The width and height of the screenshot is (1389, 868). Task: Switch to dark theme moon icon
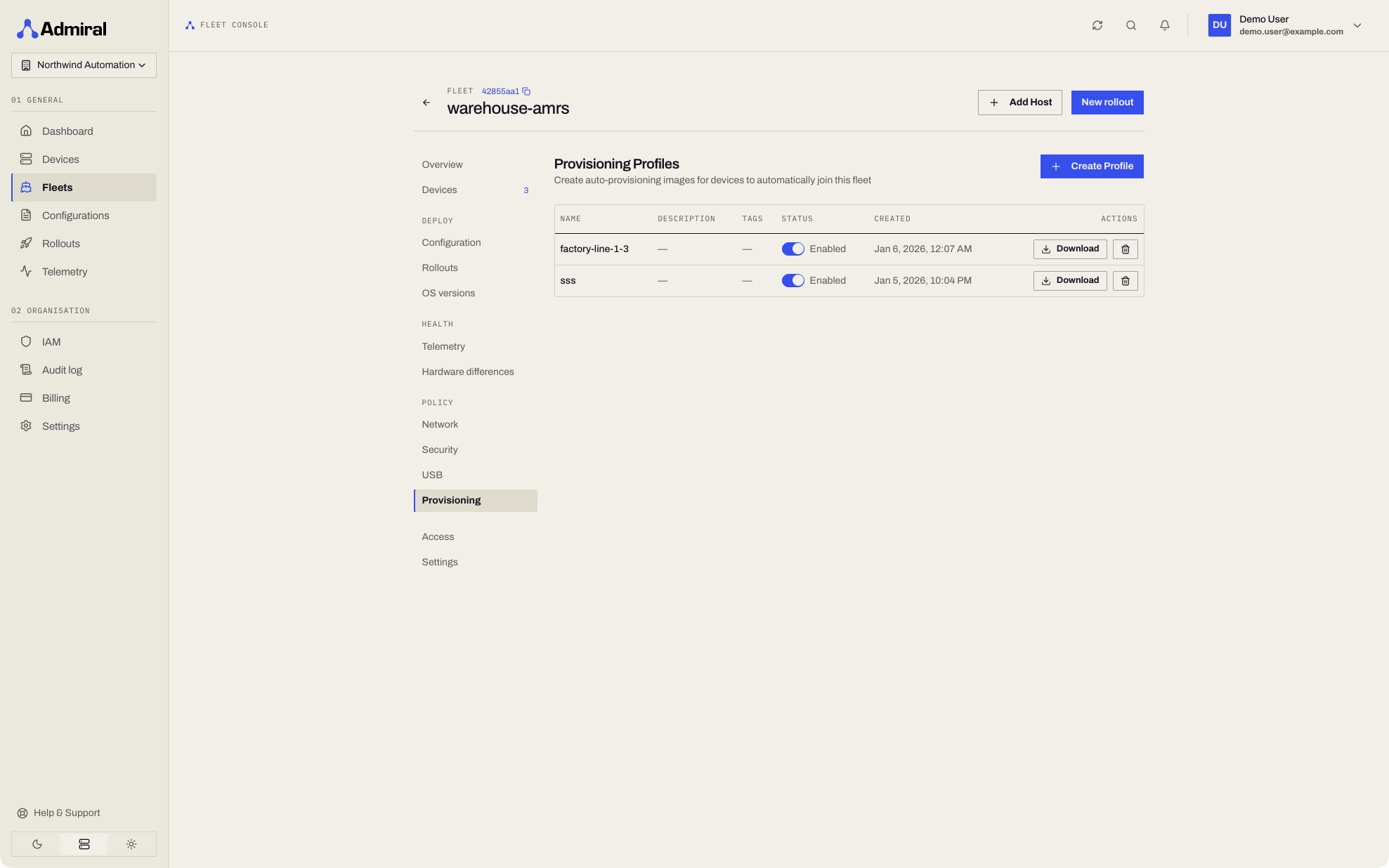(x=37, y=844)
